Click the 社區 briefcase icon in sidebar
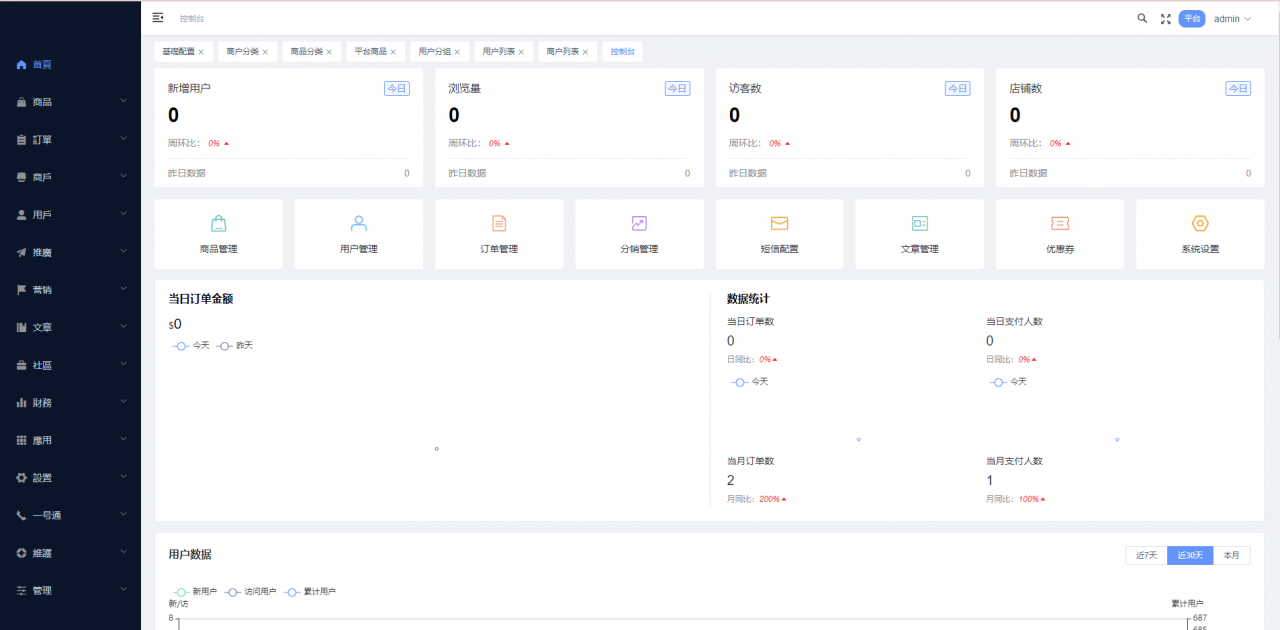Image resolution: width=1280 pixels, height=630 pixels. coord(22,365)
